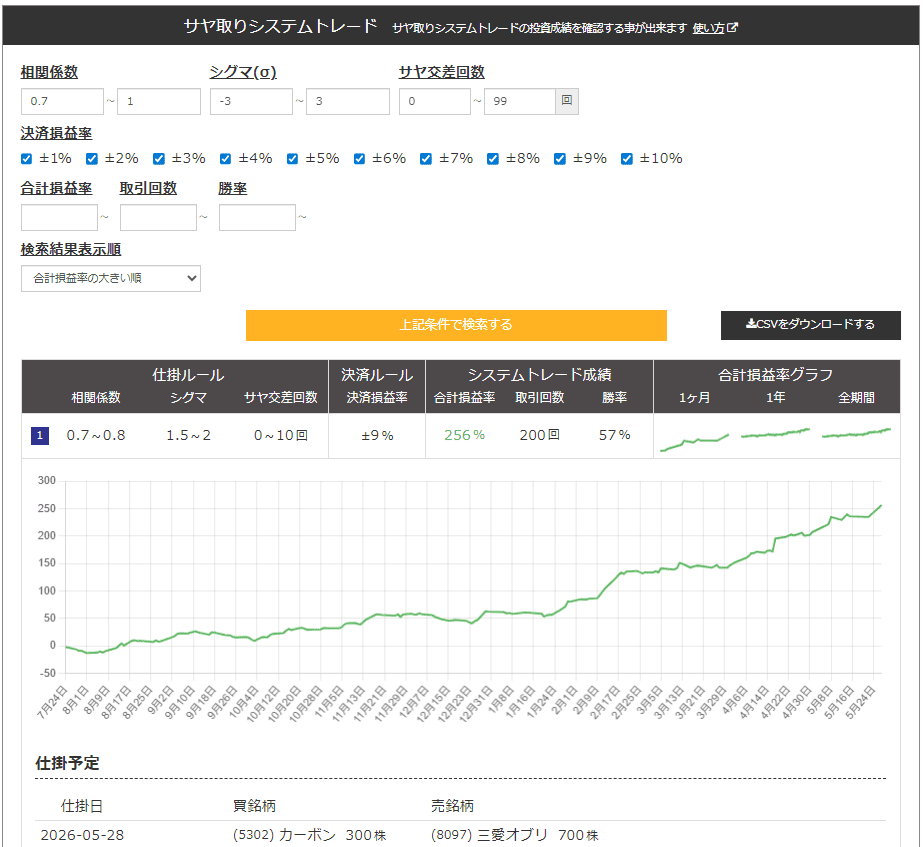Click the サヤ交差回数 minimum field showing 0
The height and width of the screenshot is (847, 923).
click(435, 101)
